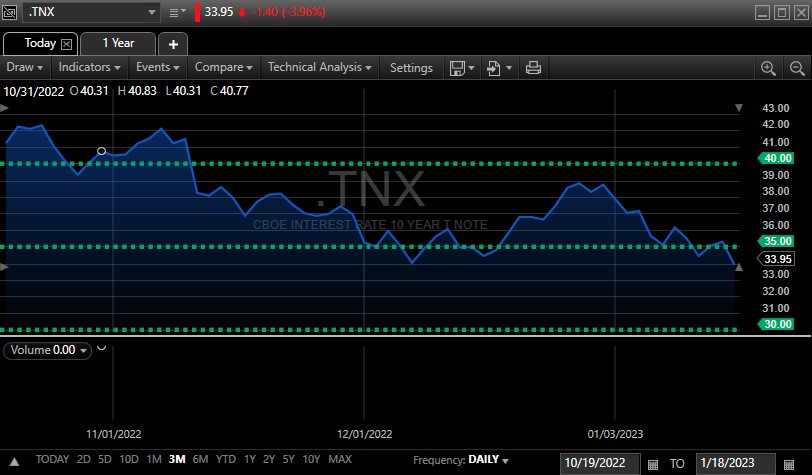Add a new chart tab with plus
The width and height of the screenshot is (812, 475).
(x=173, y=44)
